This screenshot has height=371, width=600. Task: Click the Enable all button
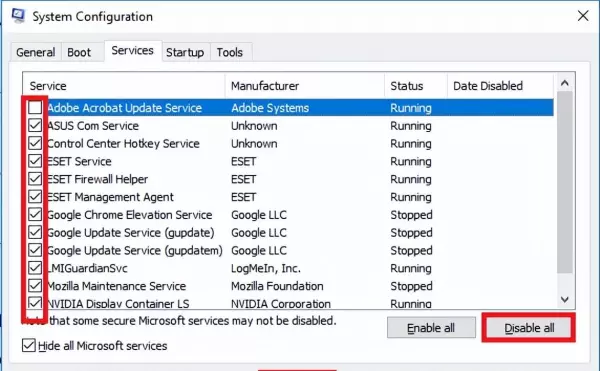pos(431,328)
